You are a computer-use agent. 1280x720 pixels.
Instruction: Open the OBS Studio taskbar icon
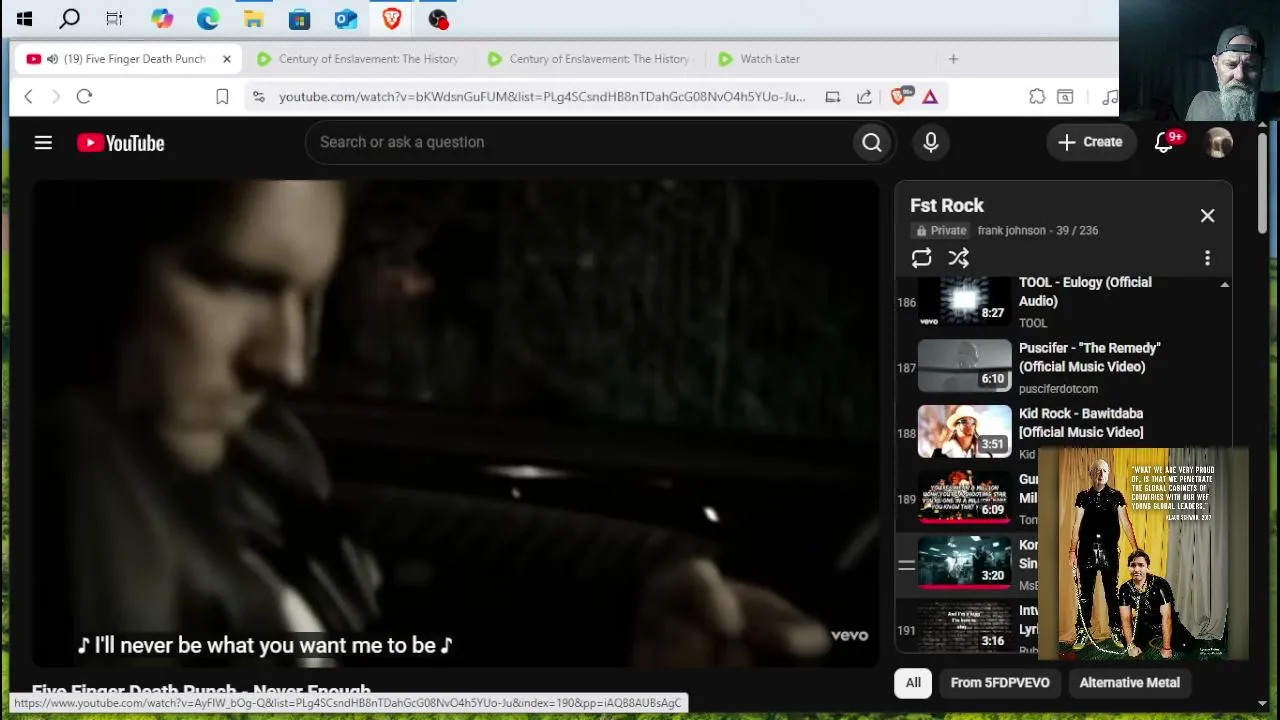[x=438, y=18]
